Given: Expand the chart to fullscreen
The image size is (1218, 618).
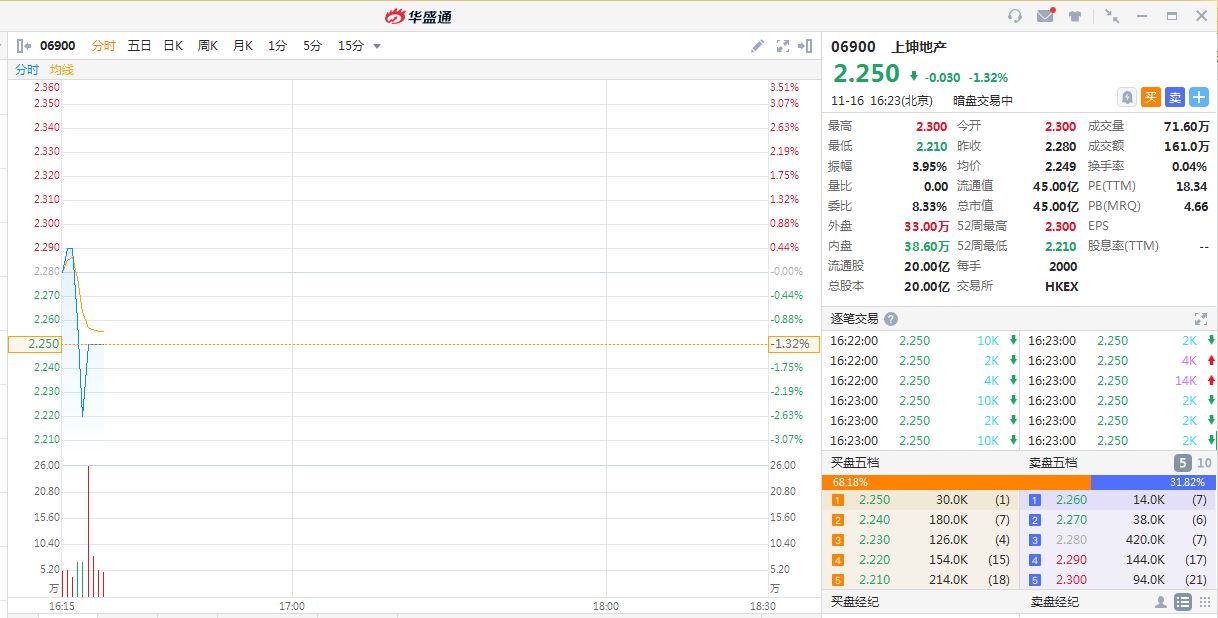Looking at the screenshot, I should 783,46.
